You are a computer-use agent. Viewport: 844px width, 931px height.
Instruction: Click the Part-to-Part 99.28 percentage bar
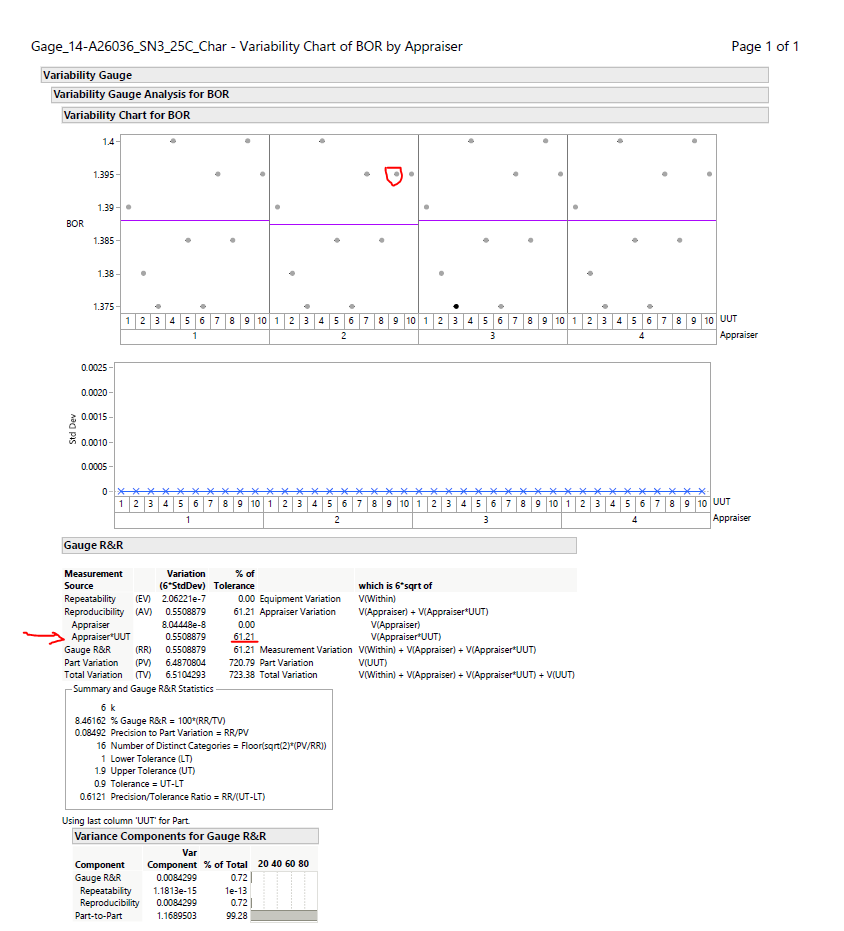pyautogui.click(x=283, y=915)
